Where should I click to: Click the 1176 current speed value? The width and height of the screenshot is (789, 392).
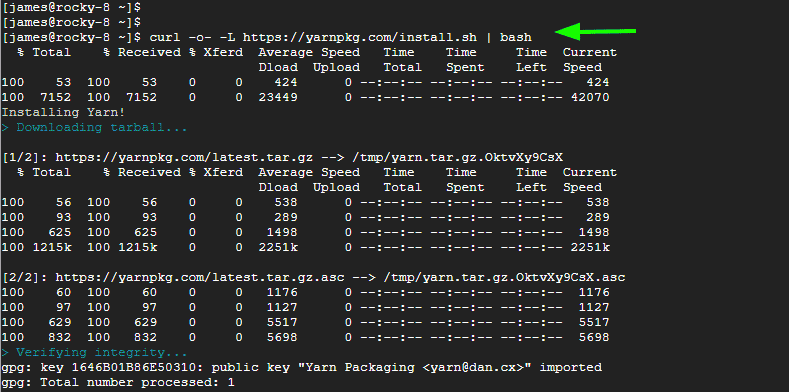click(594, 292)
